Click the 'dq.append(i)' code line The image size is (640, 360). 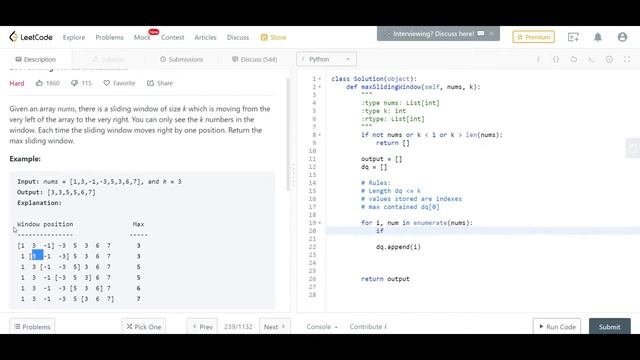(398, 247)
